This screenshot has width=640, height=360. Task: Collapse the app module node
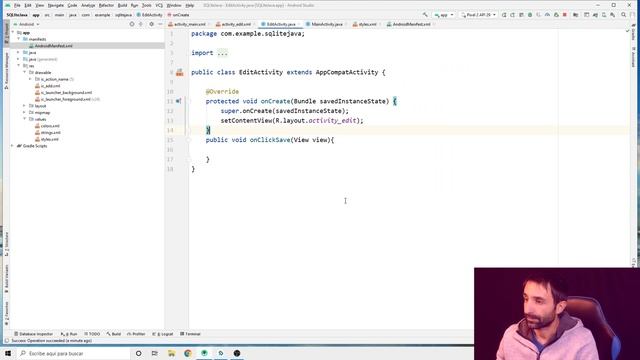[x=13, y=32]
